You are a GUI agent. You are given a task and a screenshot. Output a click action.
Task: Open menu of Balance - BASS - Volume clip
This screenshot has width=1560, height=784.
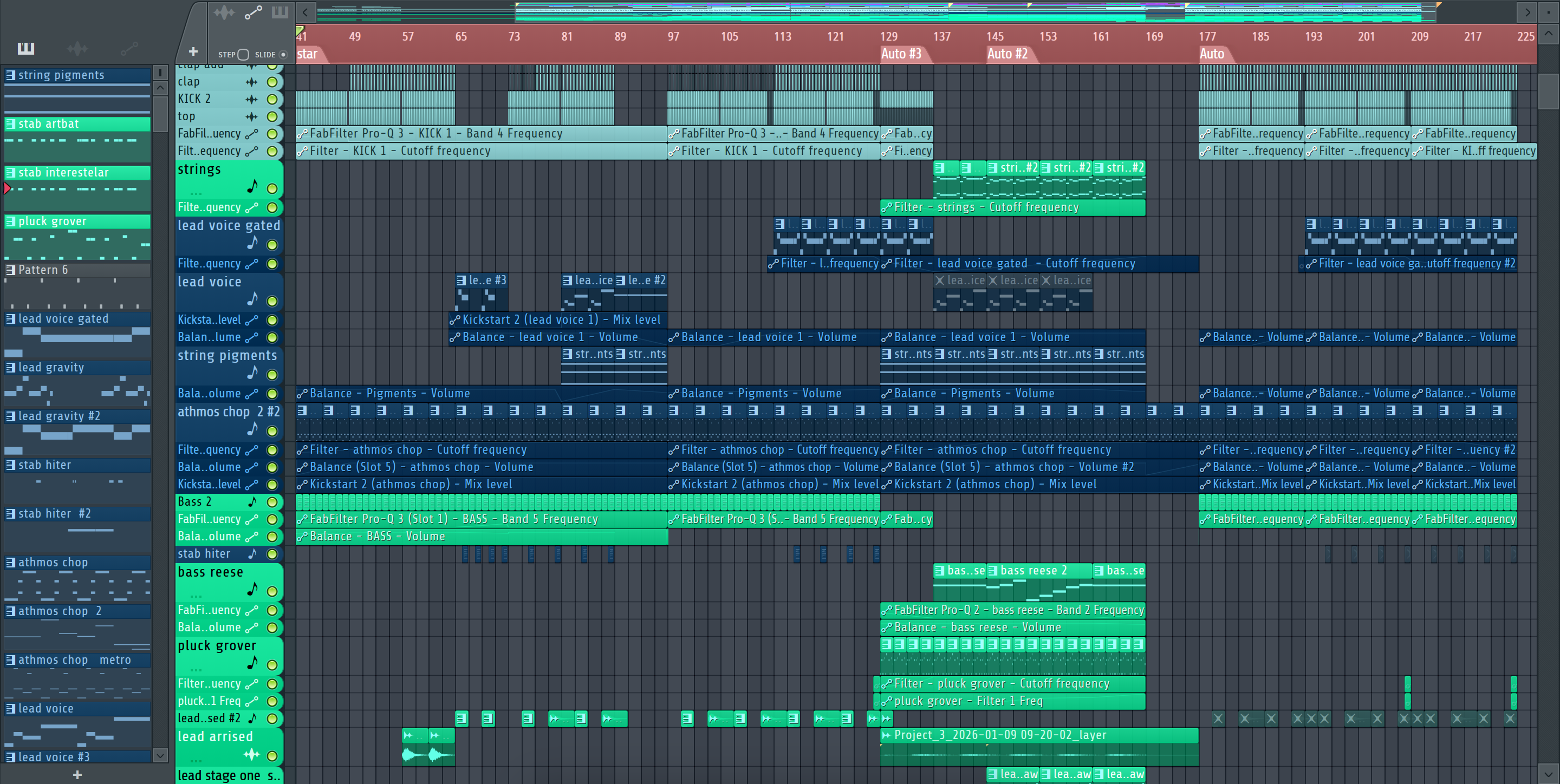(302, 537)
